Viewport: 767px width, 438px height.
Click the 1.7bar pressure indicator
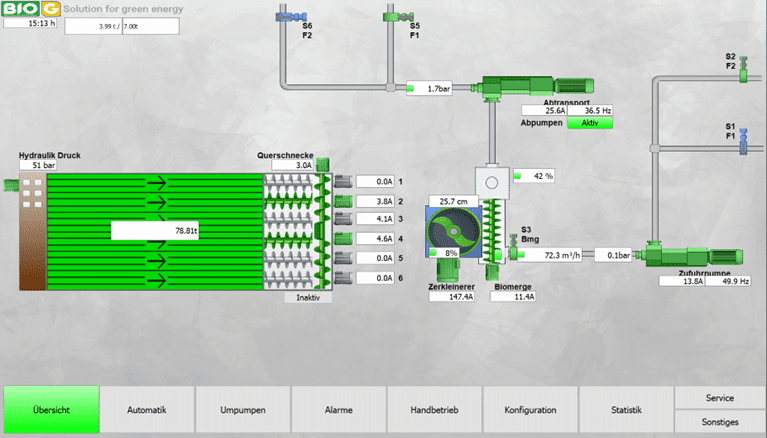coord(429,89)
